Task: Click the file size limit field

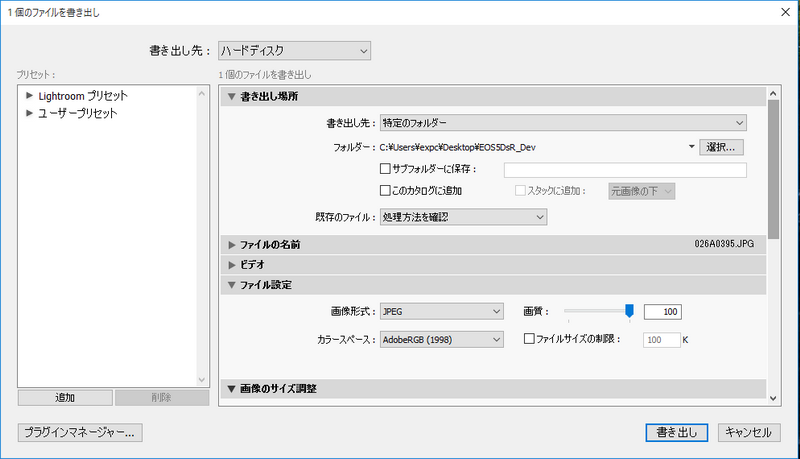Action: pyautogui.click(x=661, y=340)
